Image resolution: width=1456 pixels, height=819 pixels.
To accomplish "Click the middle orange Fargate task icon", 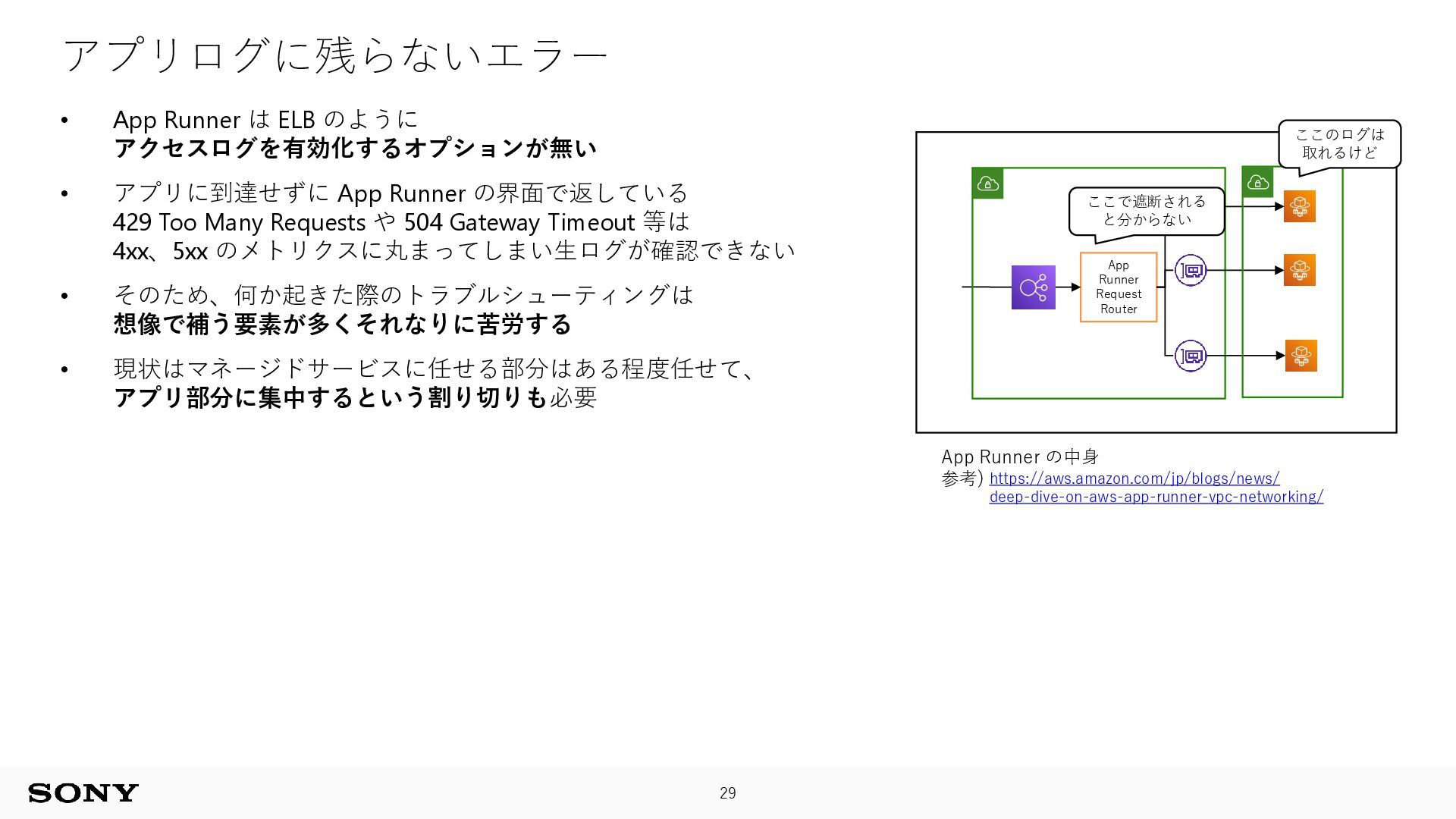I will point(1299,270).
